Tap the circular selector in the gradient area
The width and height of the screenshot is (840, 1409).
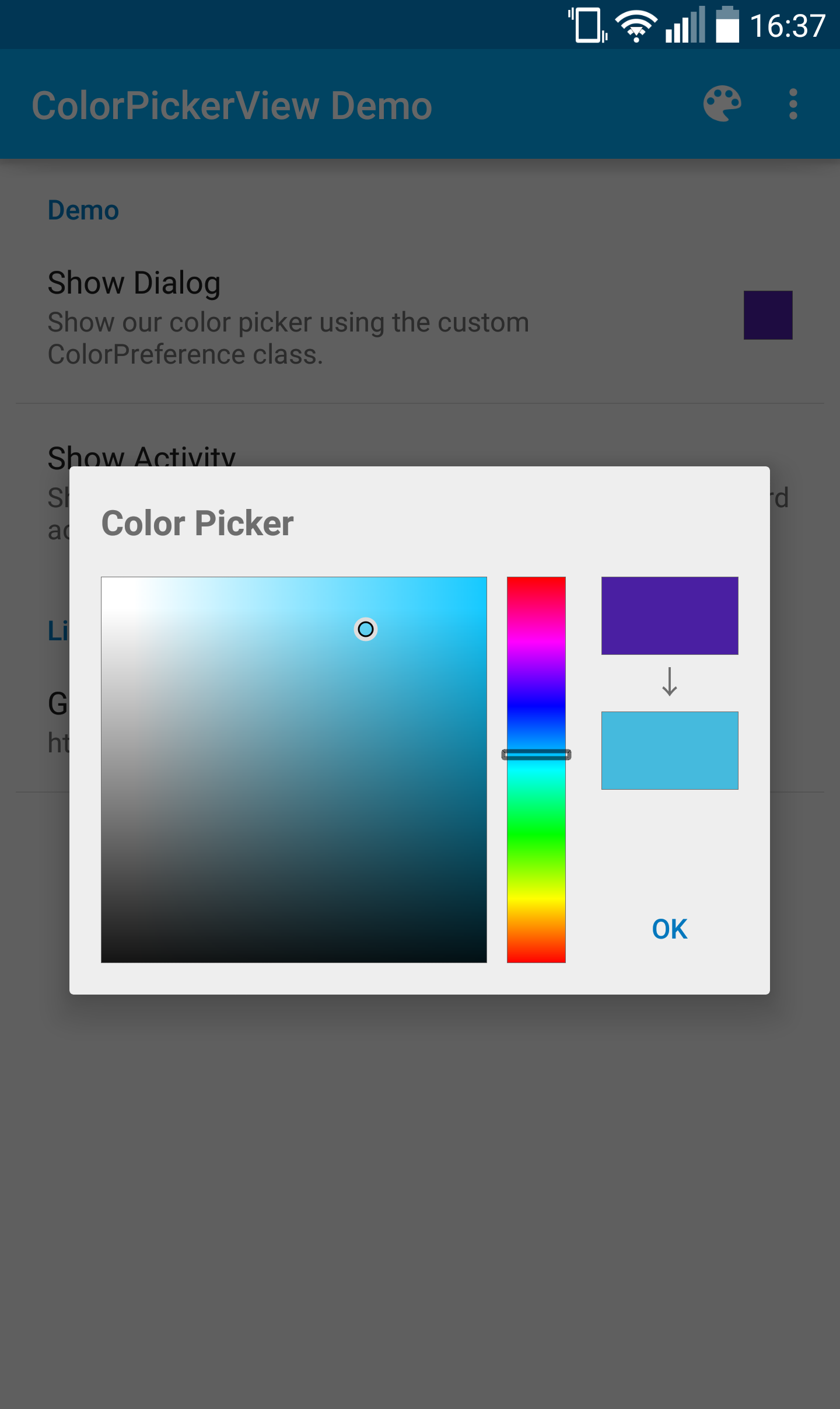point(366,629)
